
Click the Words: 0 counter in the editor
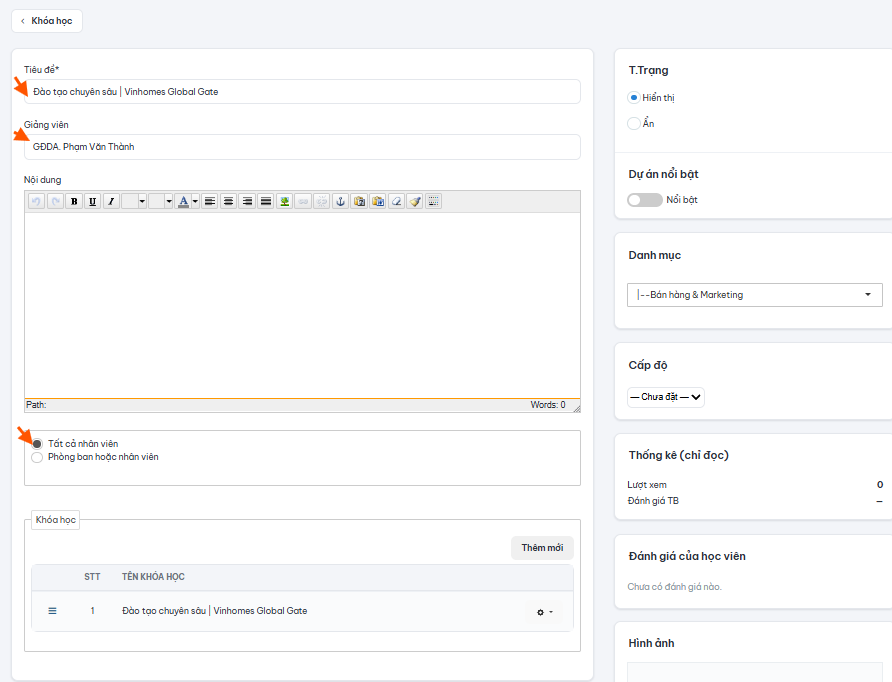tap(548, 405)
